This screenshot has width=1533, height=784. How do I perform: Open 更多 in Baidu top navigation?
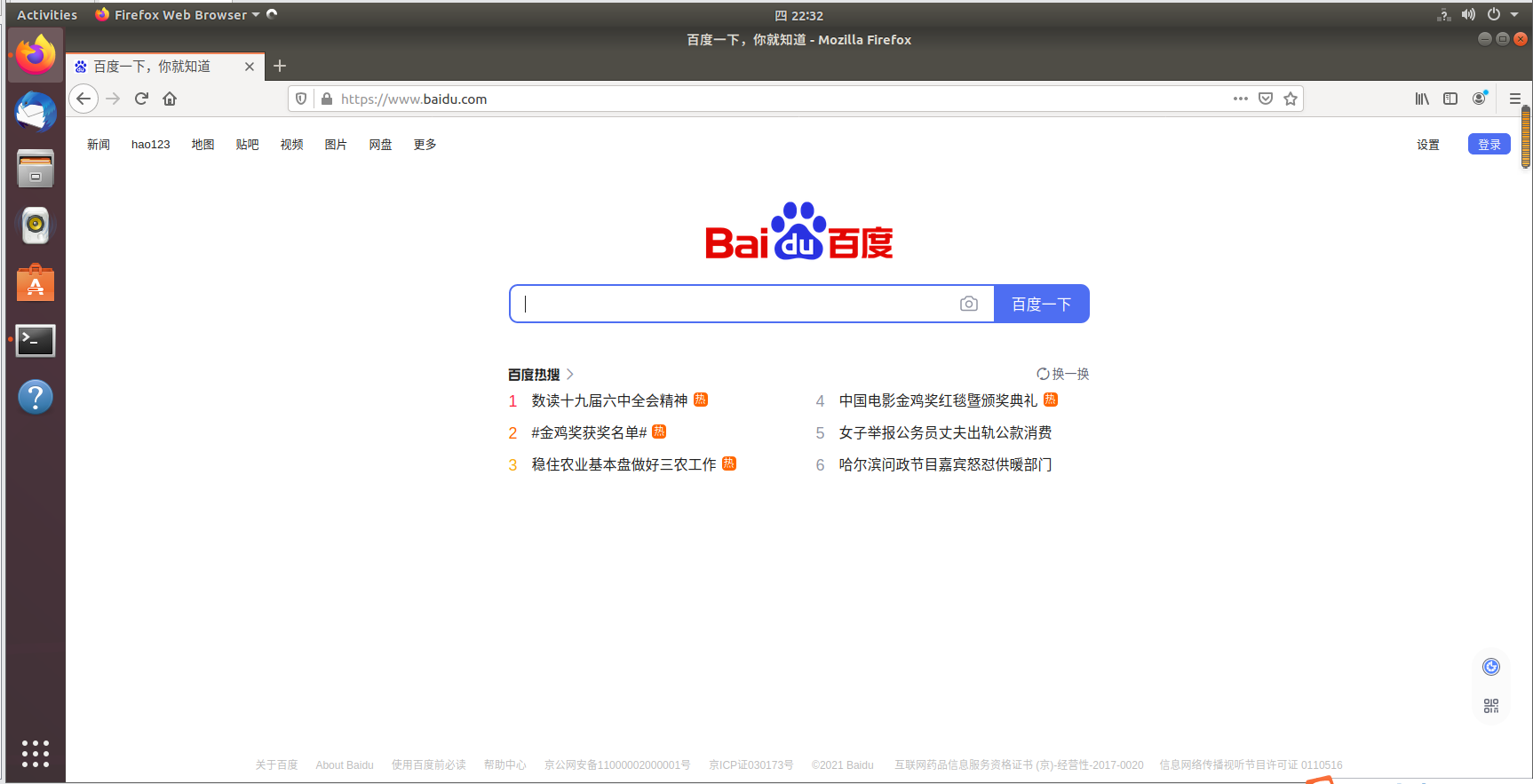425,145
